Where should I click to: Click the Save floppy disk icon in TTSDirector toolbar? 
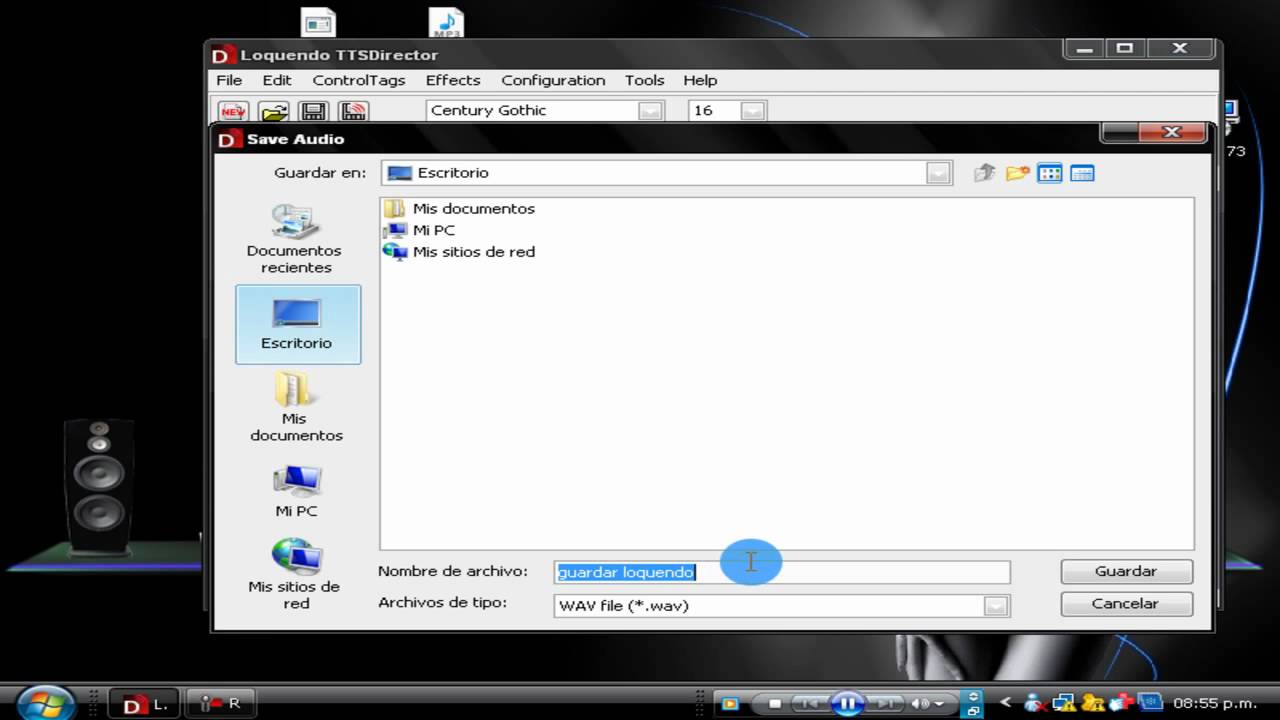coord(314,111)
